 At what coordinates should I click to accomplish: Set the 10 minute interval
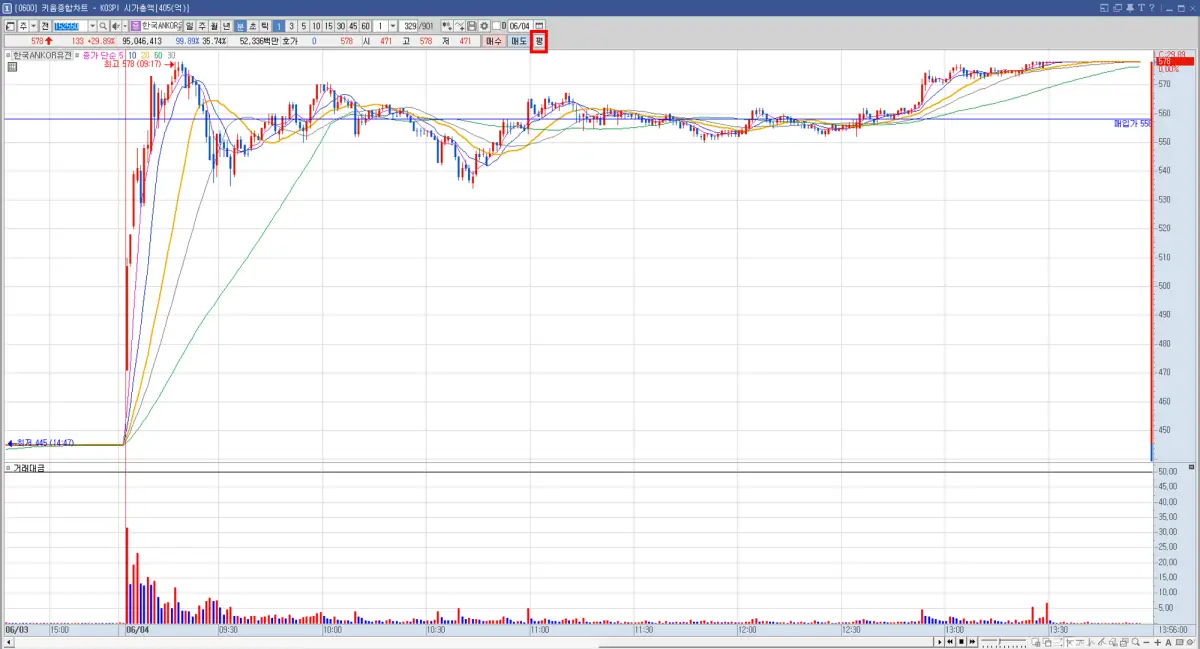[x=316, y=25]
